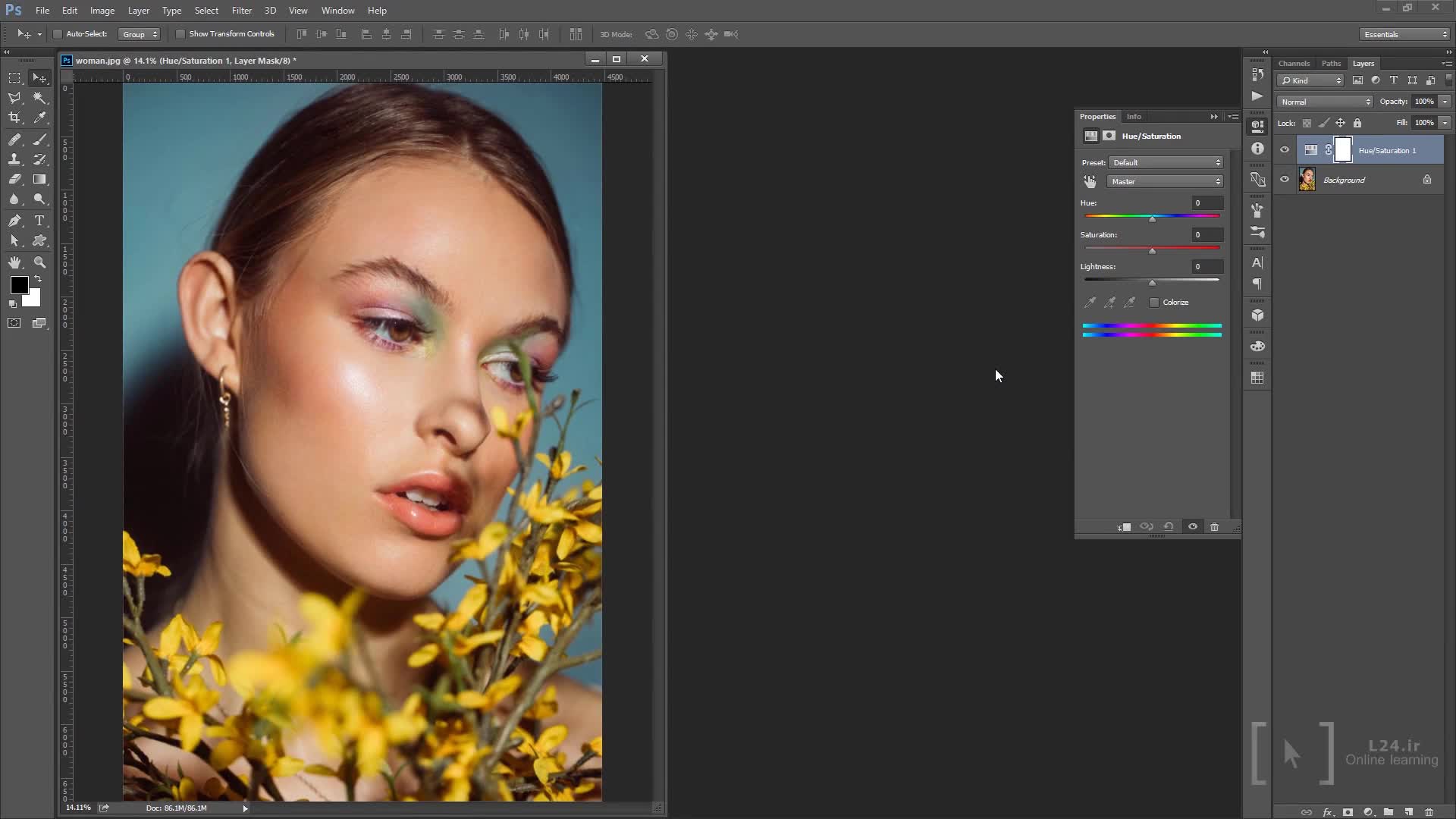Switch to the Info tab
1456x819 pixels.
click(1134, 117)
